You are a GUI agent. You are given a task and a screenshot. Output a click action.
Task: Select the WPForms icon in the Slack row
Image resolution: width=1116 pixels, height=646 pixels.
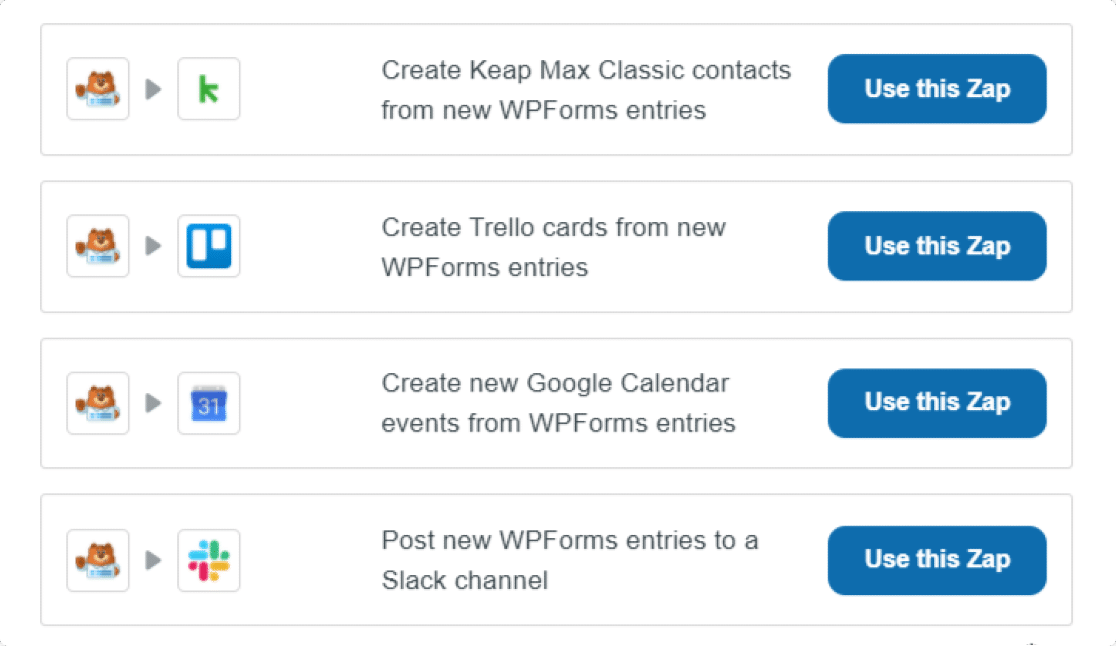click(x=98, y=561)
